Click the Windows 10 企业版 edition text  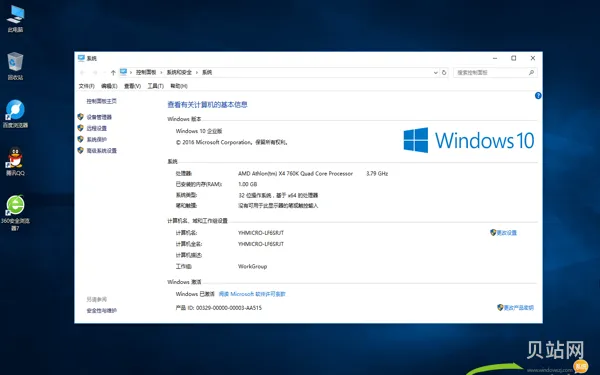click(x=199, y=131)
